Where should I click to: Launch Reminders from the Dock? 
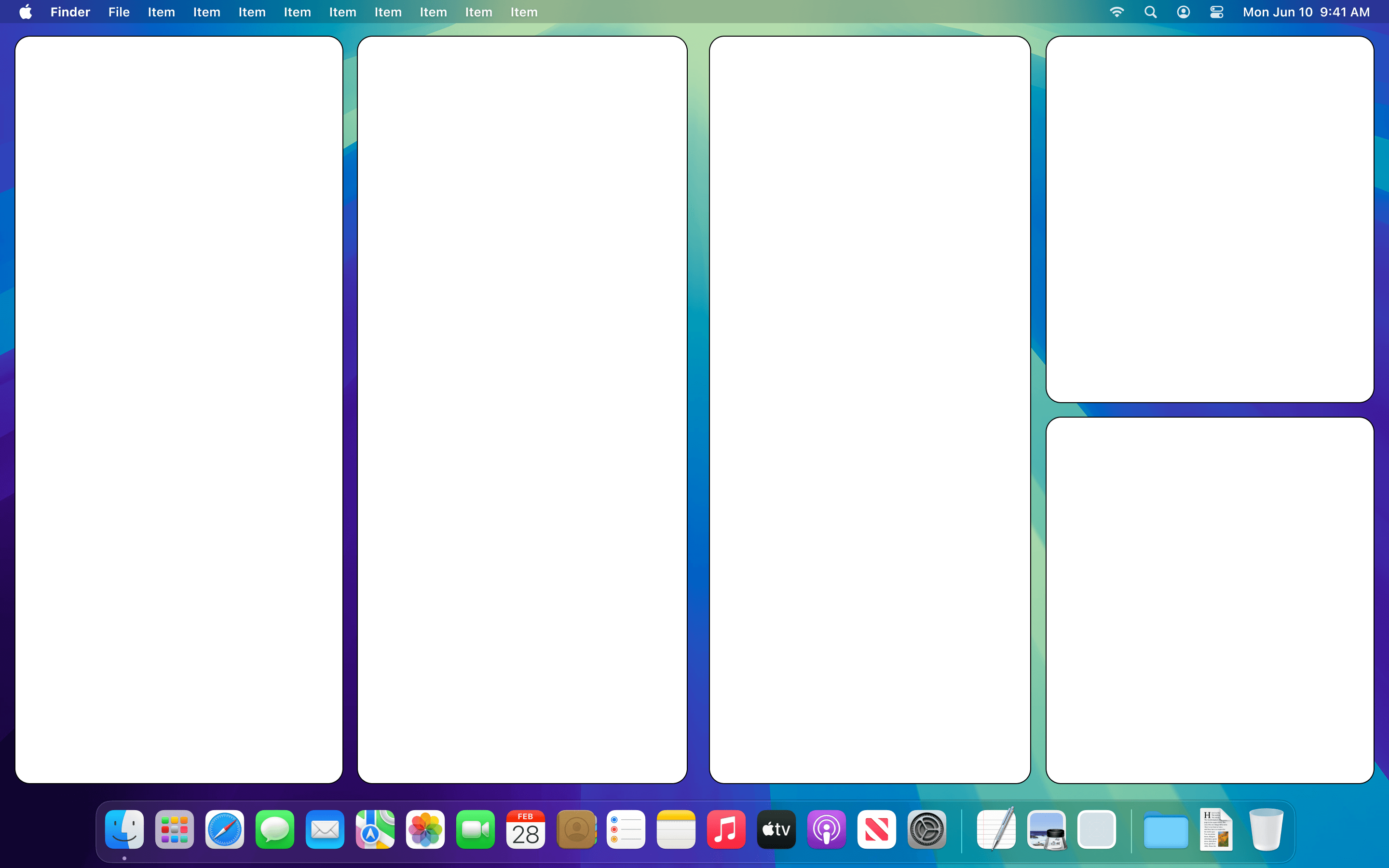coord(626,829)
